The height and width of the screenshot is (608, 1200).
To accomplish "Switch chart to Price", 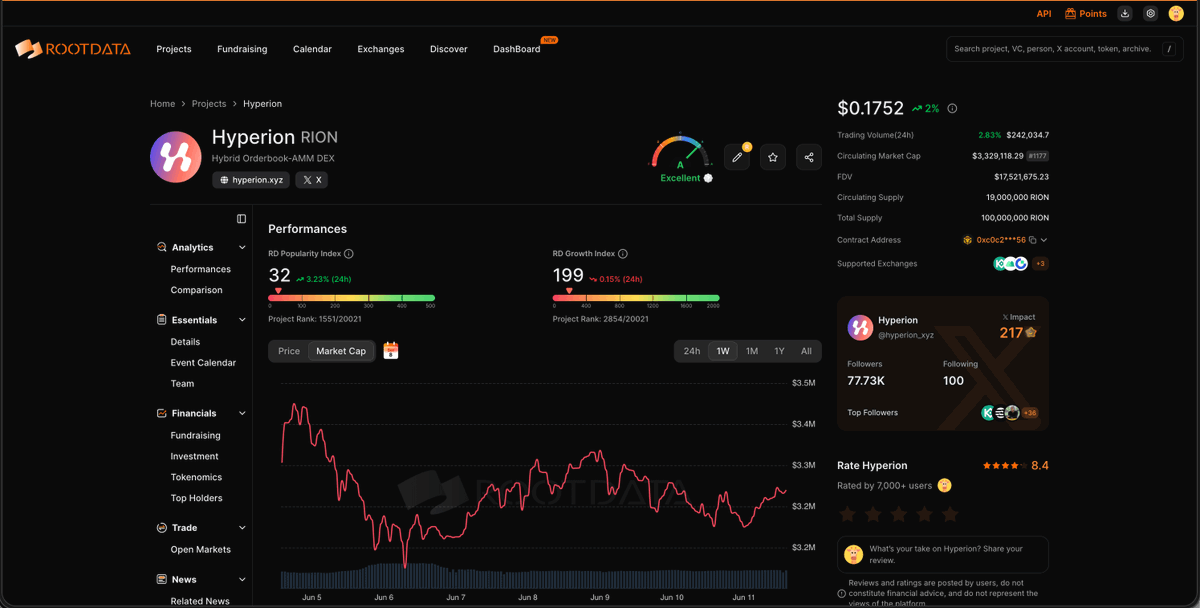I will (x=289, y=351).
